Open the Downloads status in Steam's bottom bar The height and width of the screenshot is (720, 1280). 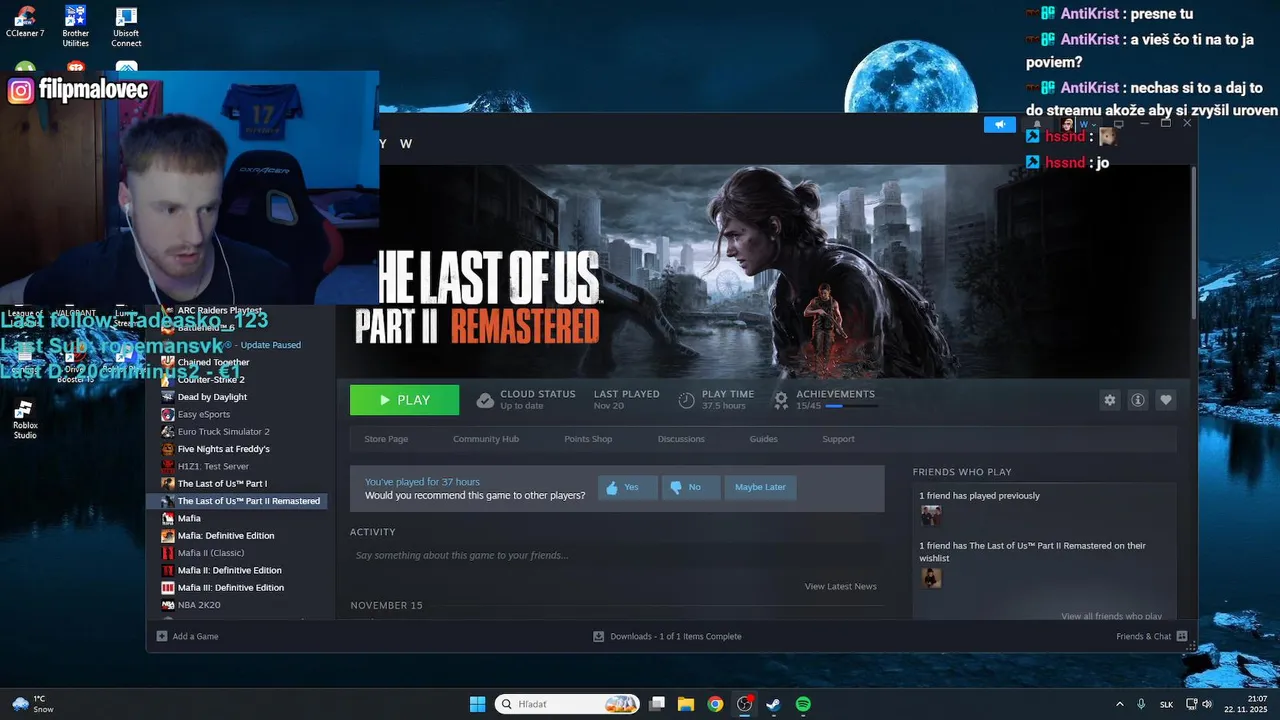[667, 636]
